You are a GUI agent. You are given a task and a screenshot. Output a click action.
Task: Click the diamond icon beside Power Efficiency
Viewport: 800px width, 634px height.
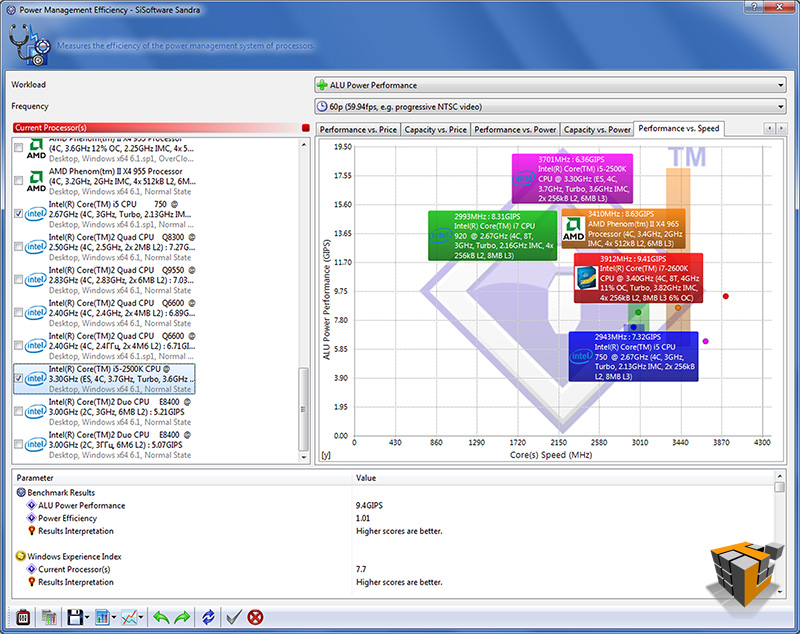coord(31,518)
